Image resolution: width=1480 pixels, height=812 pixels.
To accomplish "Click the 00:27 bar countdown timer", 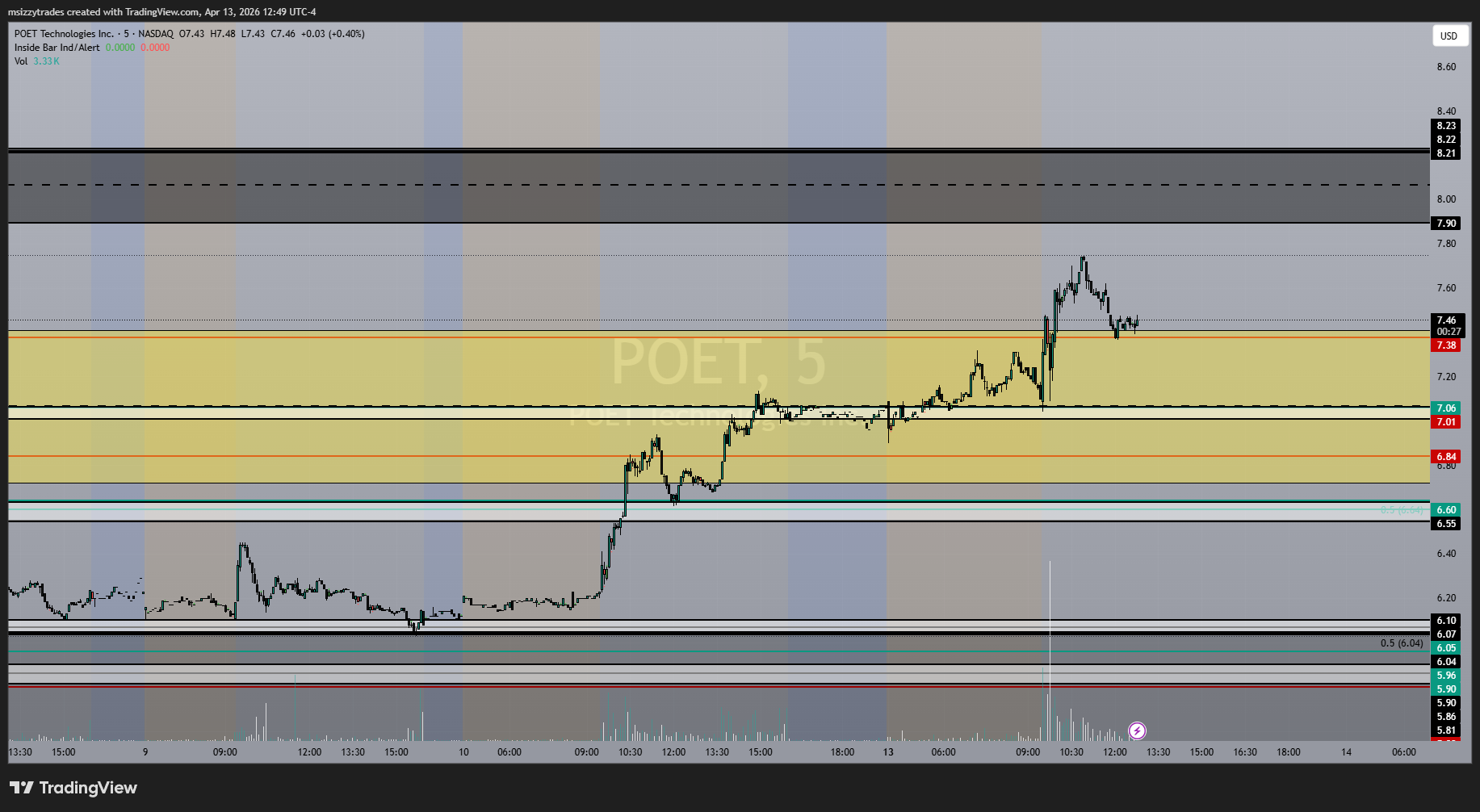I will [1449, 332].
